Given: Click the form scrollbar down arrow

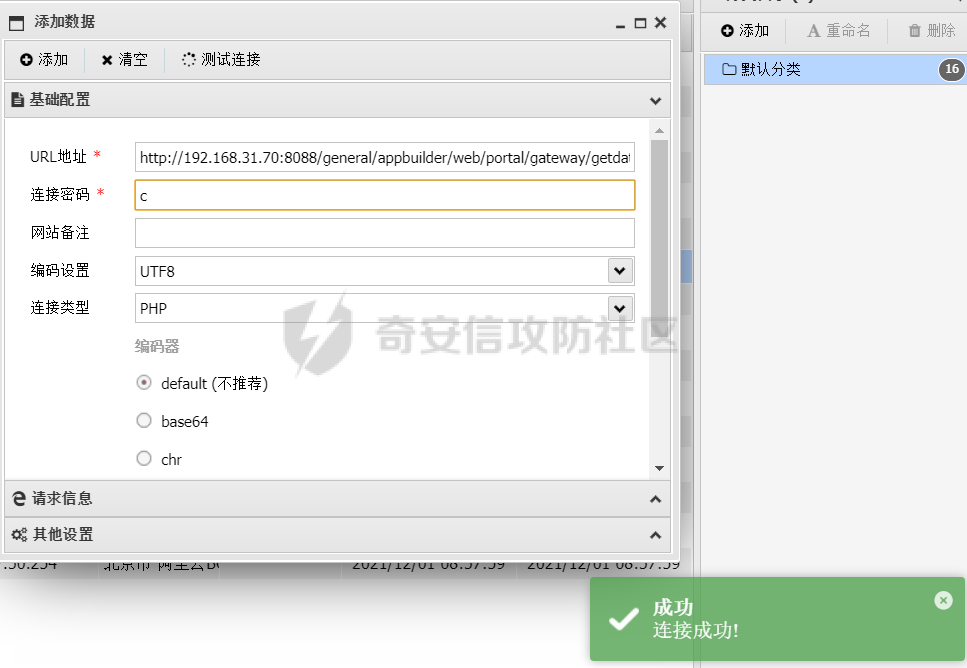Looking at the screenshot, I should tap(659, 469).
